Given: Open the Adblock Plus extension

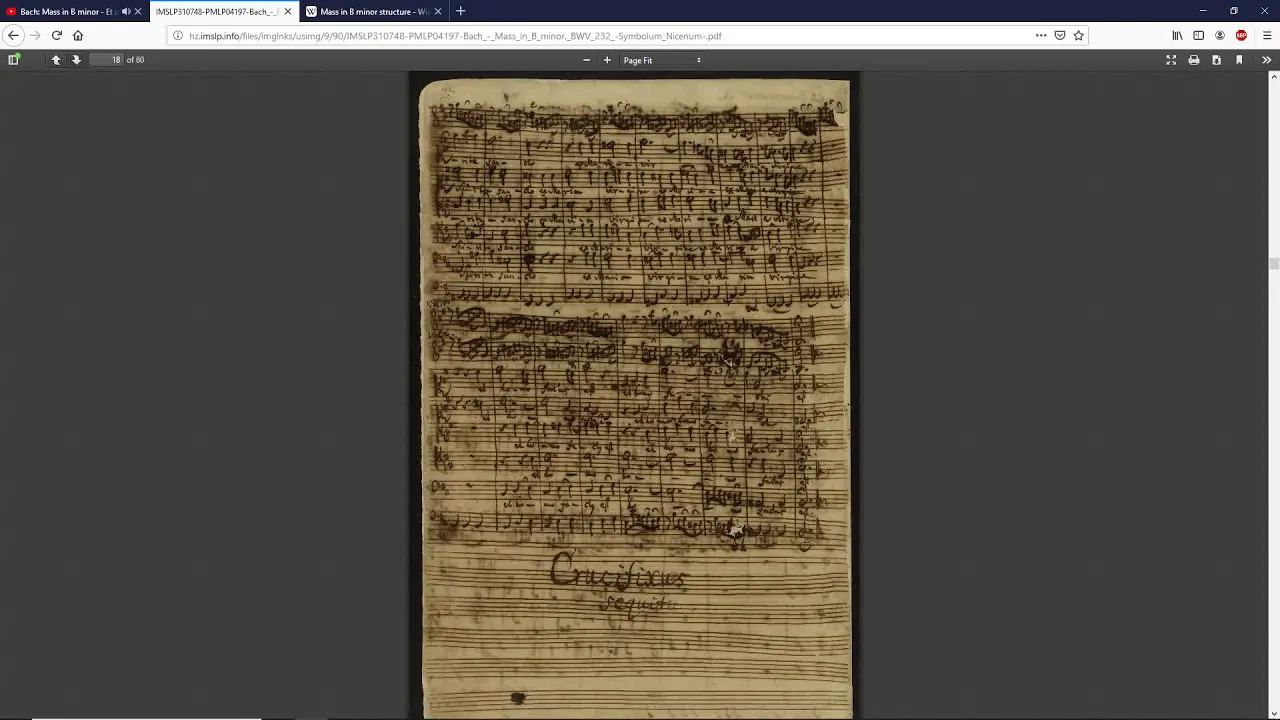Looking at the screenshot, I should pos(1241,35).
